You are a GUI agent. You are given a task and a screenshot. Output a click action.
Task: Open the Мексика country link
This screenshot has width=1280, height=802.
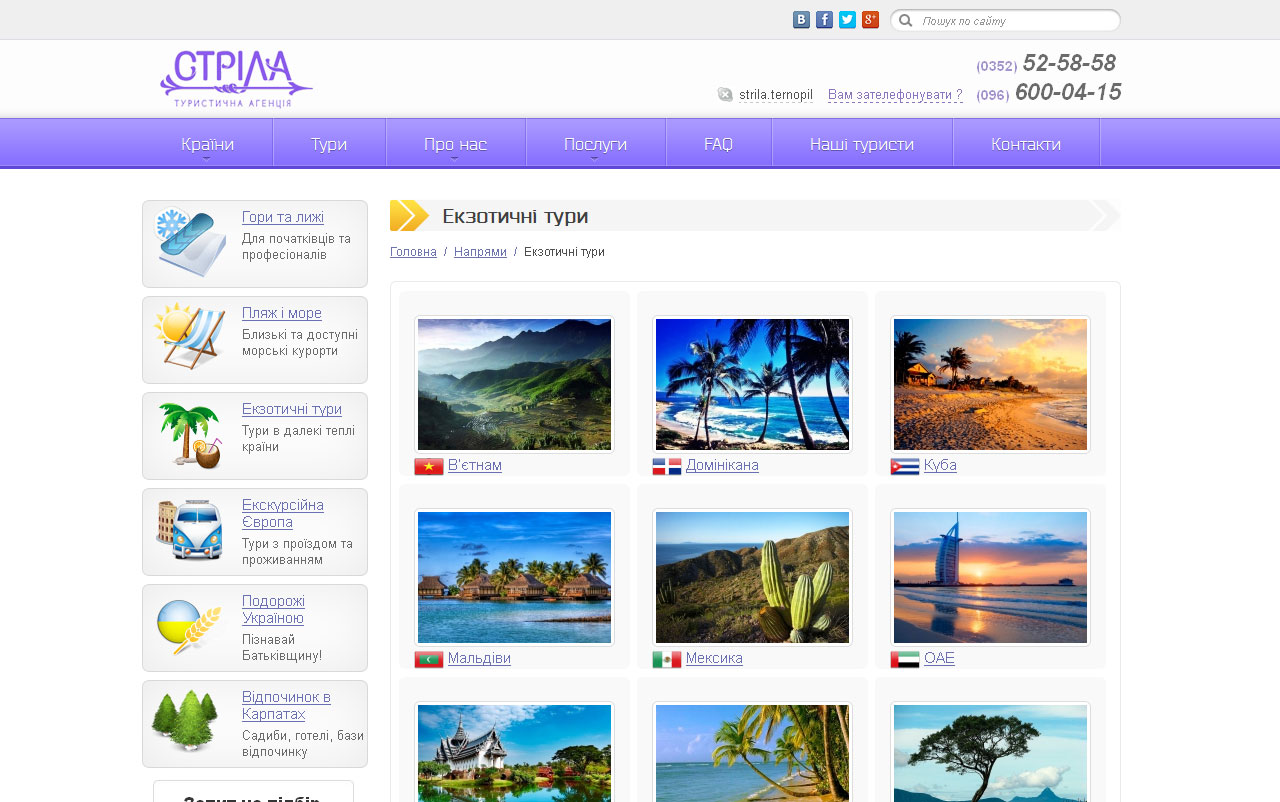pos(714,658)
